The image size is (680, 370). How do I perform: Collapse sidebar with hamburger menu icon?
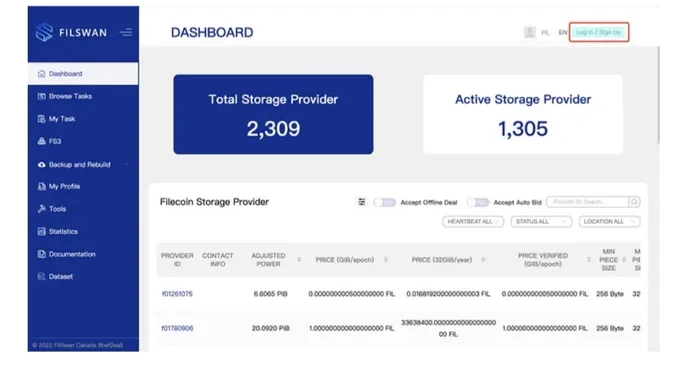click(x=126, y=32)
